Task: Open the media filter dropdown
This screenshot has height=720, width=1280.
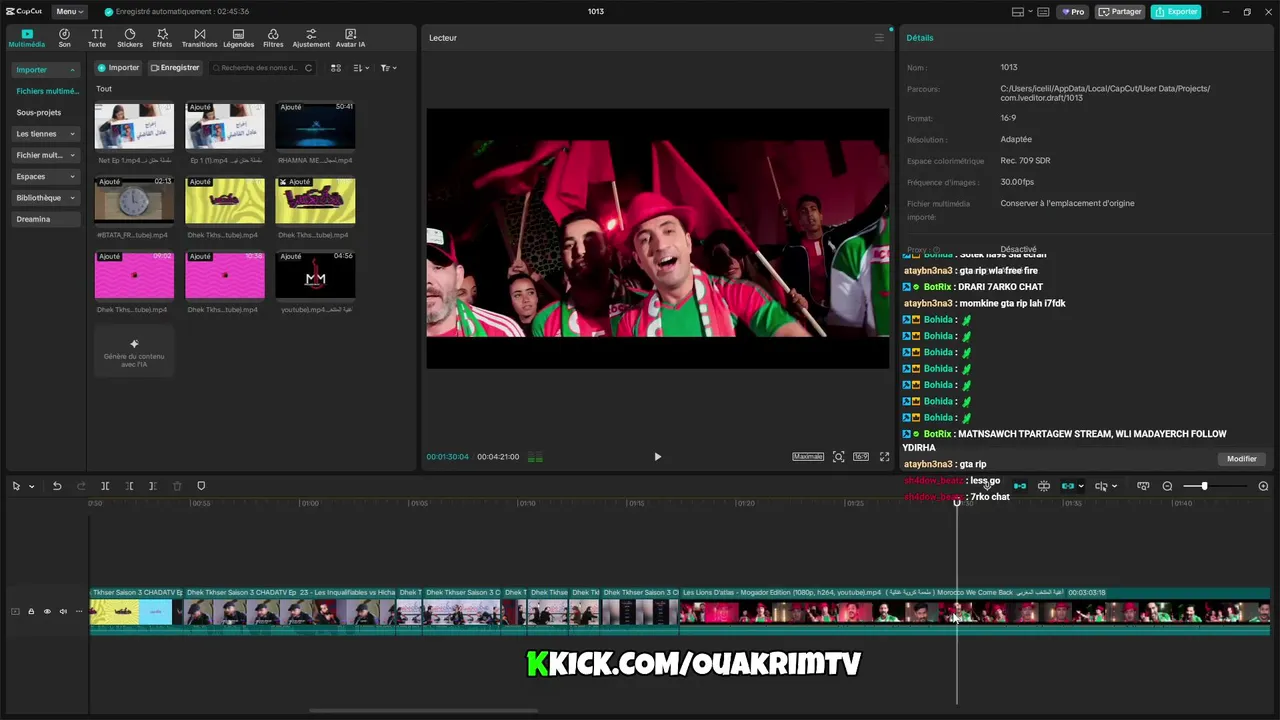Action: pyautogui.click(x=388, y=68)
